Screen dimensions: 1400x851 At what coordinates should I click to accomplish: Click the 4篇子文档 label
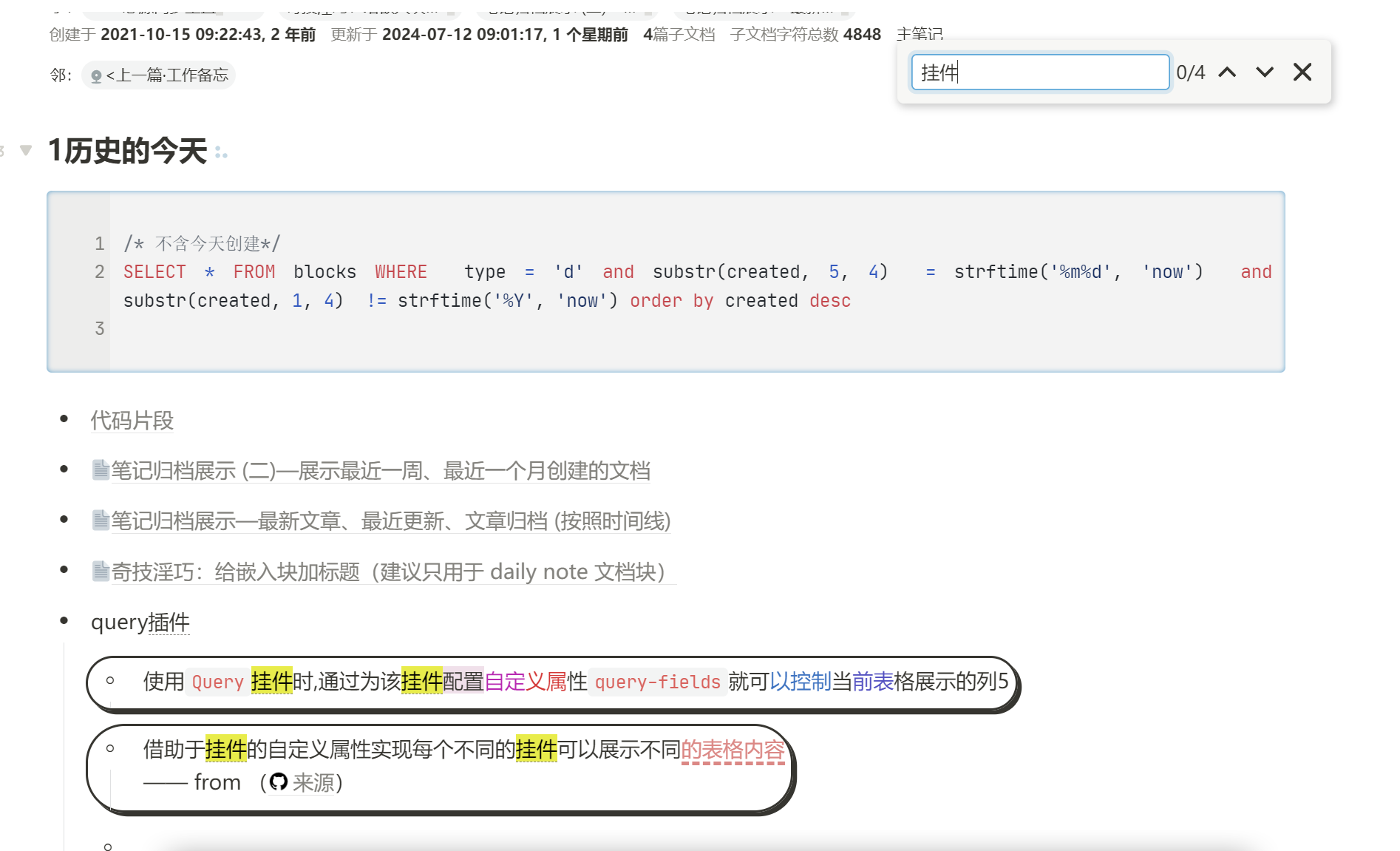[x=679, y=35]
